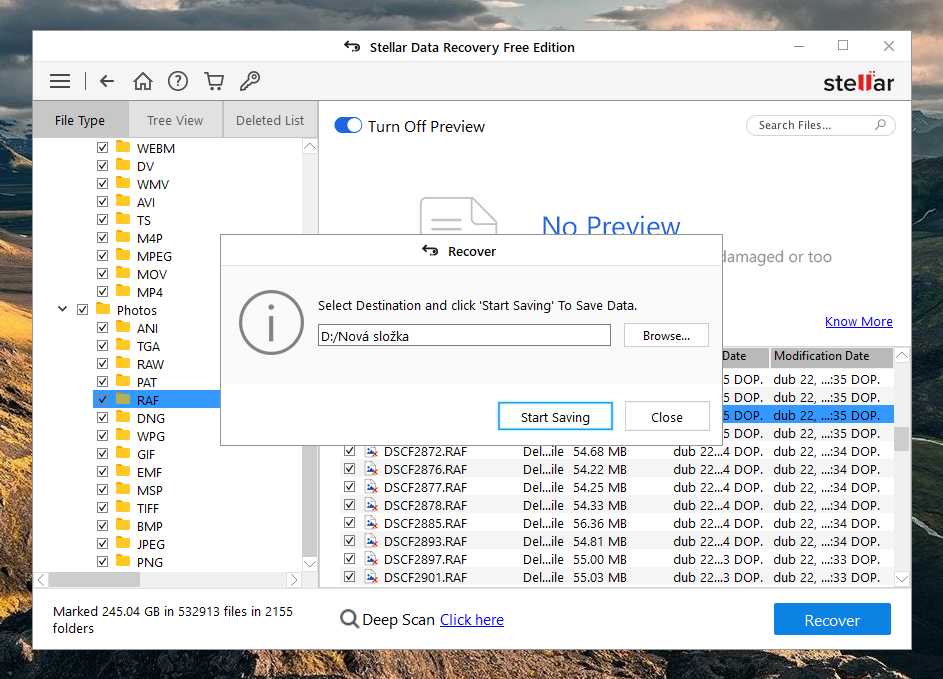
Task: Click the Photos folder icon
Action: point(103,309)
